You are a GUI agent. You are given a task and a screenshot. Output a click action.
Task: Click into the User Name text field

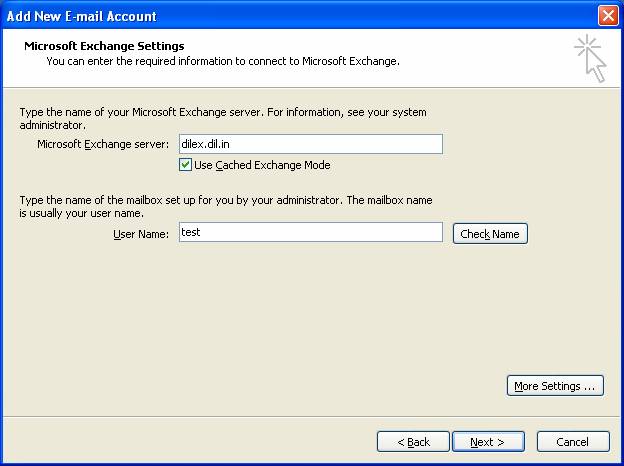310,232
